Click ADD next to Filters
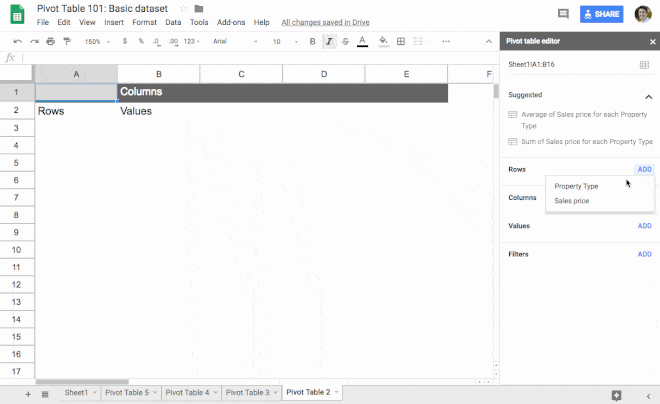 coord(644,254)
